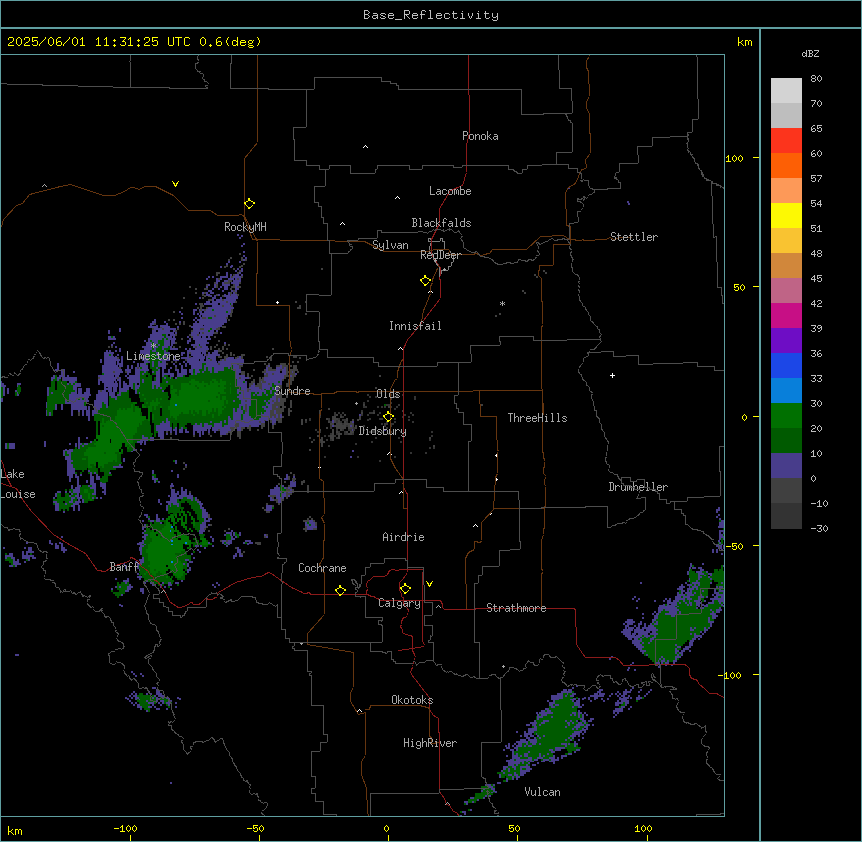Click the bright green legend swatch between 30 and 20
This screenshot has width=862, height=842.
[x=786, y=416]
